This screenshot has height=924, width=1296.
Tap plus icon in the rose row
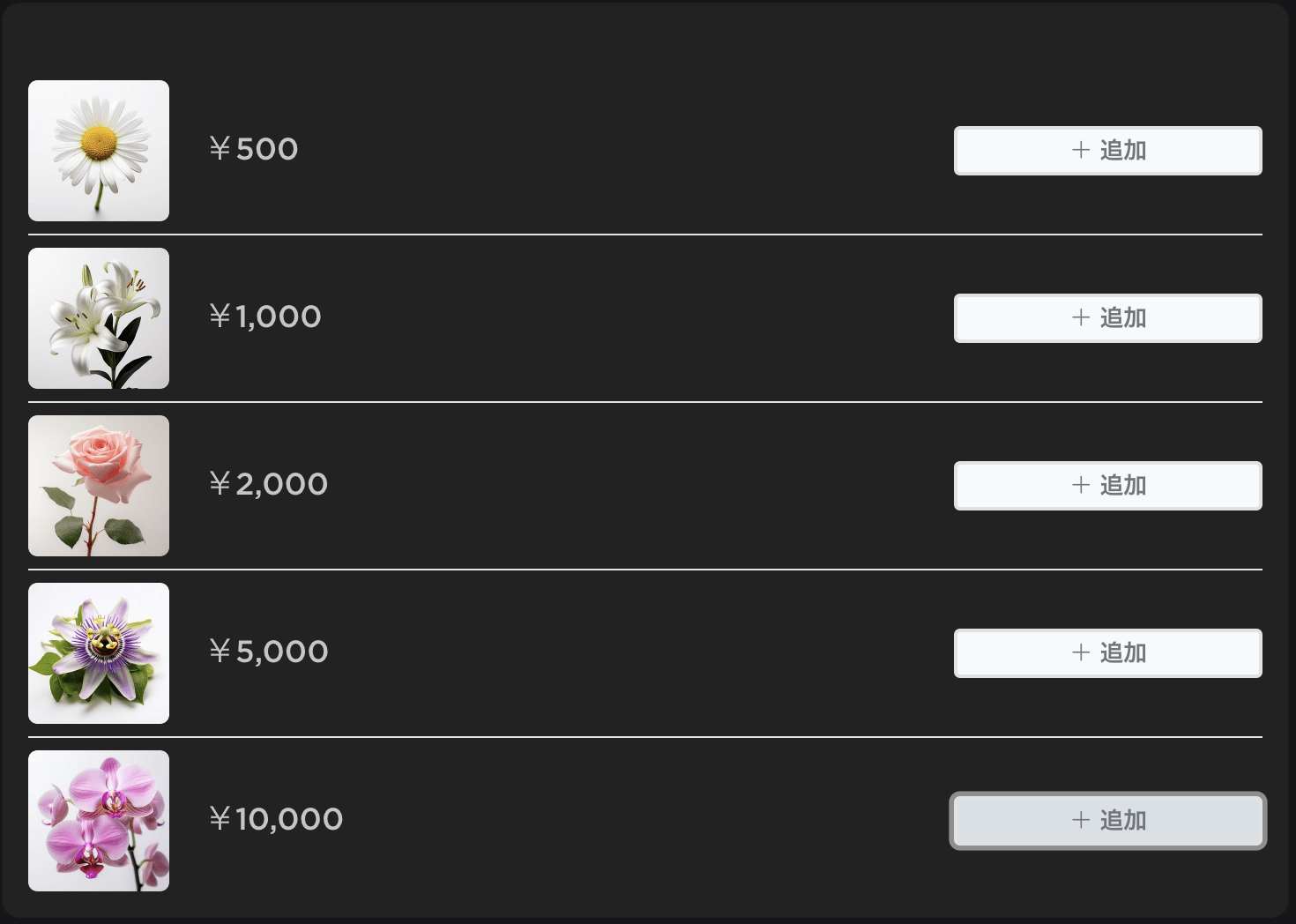pos(1081,485)
